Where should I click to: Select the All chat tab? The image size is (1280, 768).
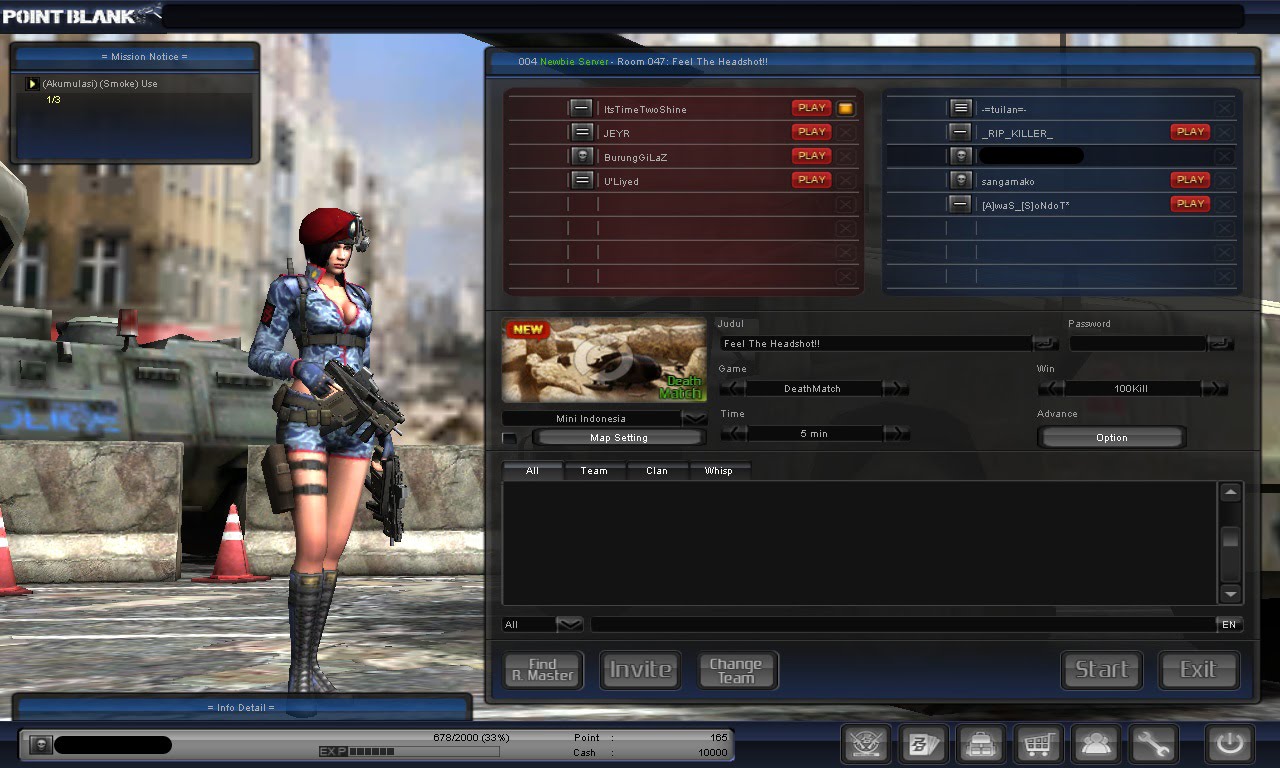pyautogui.click(x=532, y=470)
